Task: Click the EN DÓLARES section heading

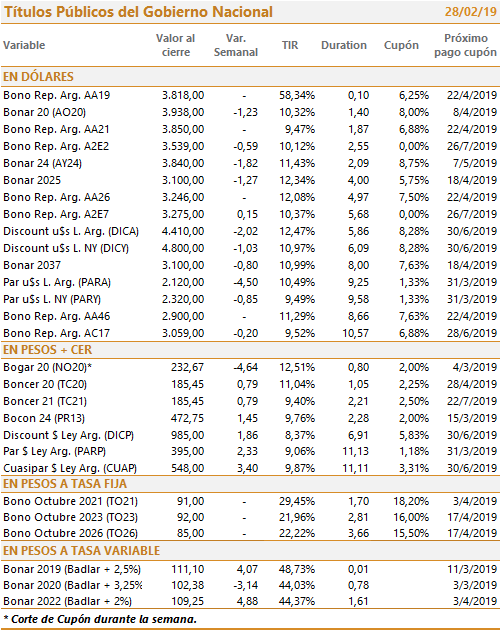Action: click(39, 76)
